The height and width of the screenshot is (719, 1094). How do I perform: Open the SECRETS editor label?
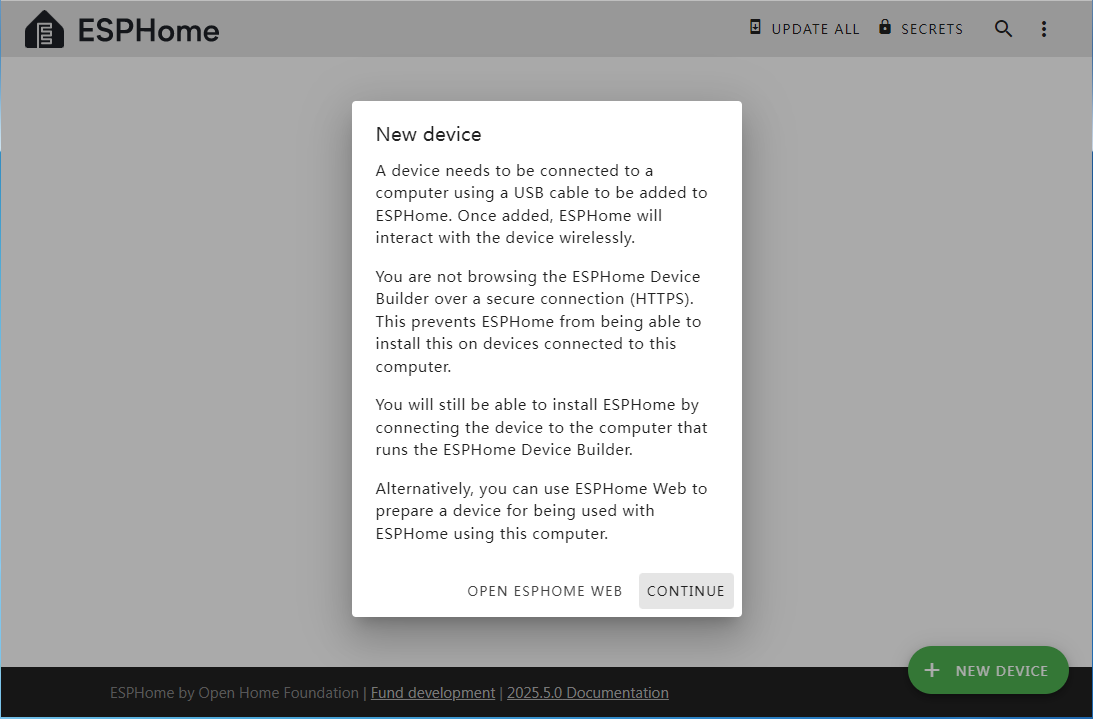click(x=931, y=29)
